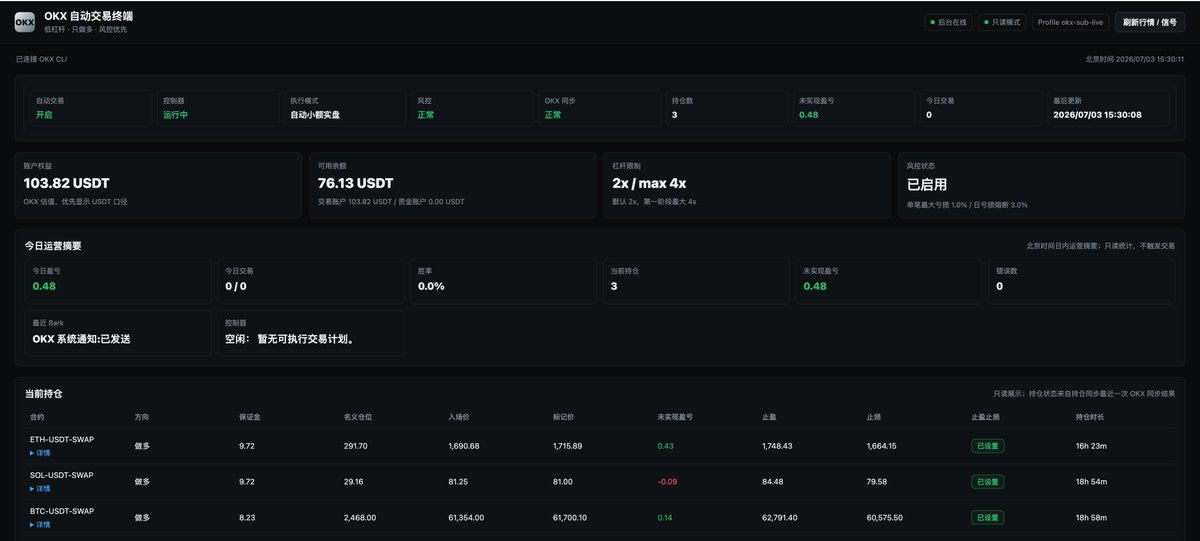Viewport: 1200px width, 541px height.
Task: Click the 刷新行情 / 信号 button
Action: (x=1150, y=22)
